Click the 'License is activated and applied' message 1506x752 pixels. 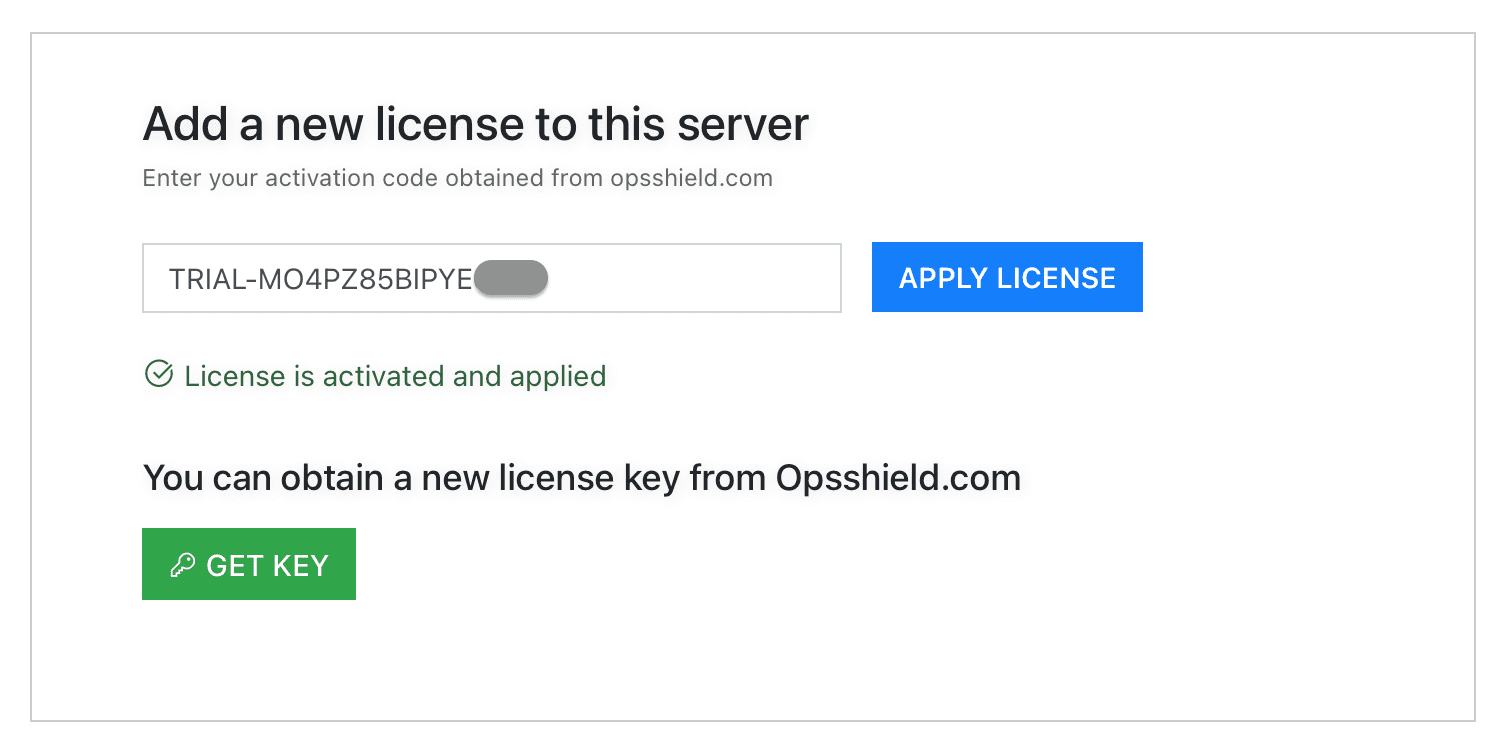pos(395,376)
